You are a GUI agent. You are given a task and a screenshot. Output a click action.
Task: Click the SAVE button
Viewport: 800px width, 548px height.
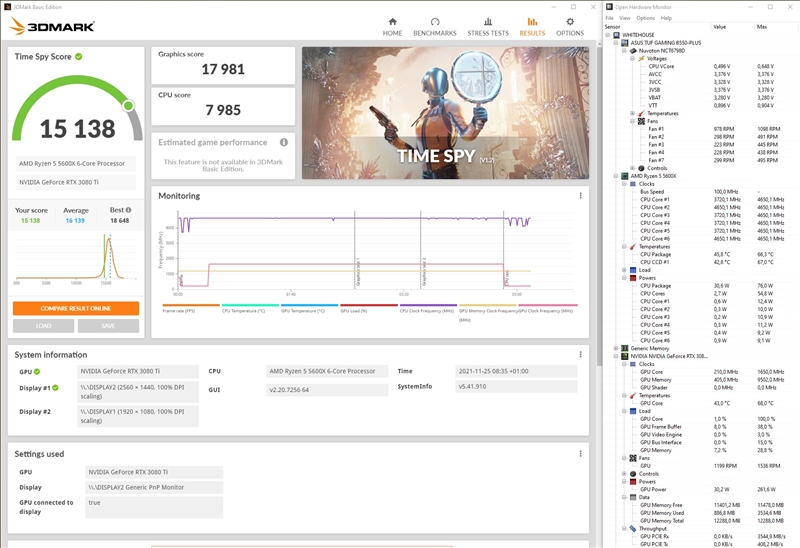(108, 326)
